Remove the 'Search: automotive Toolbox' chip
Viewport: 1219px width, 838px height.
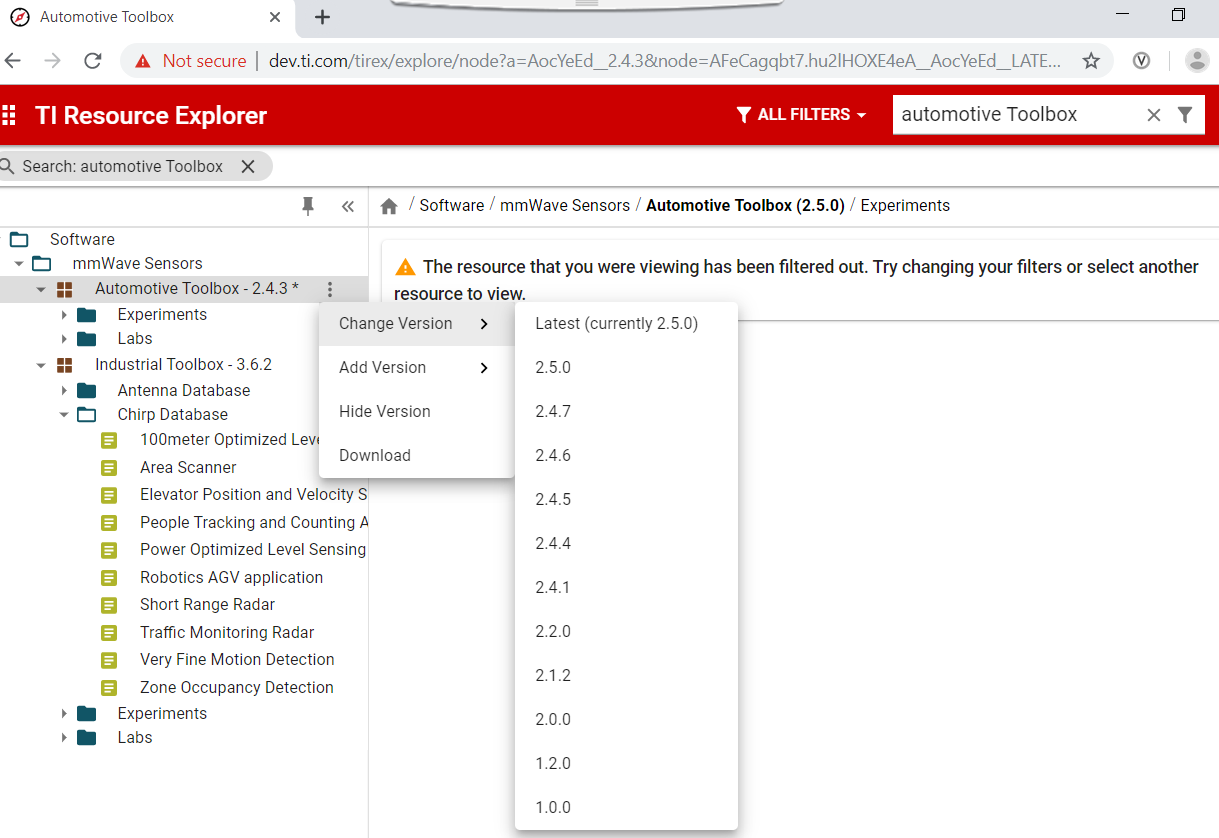[248, 166]
